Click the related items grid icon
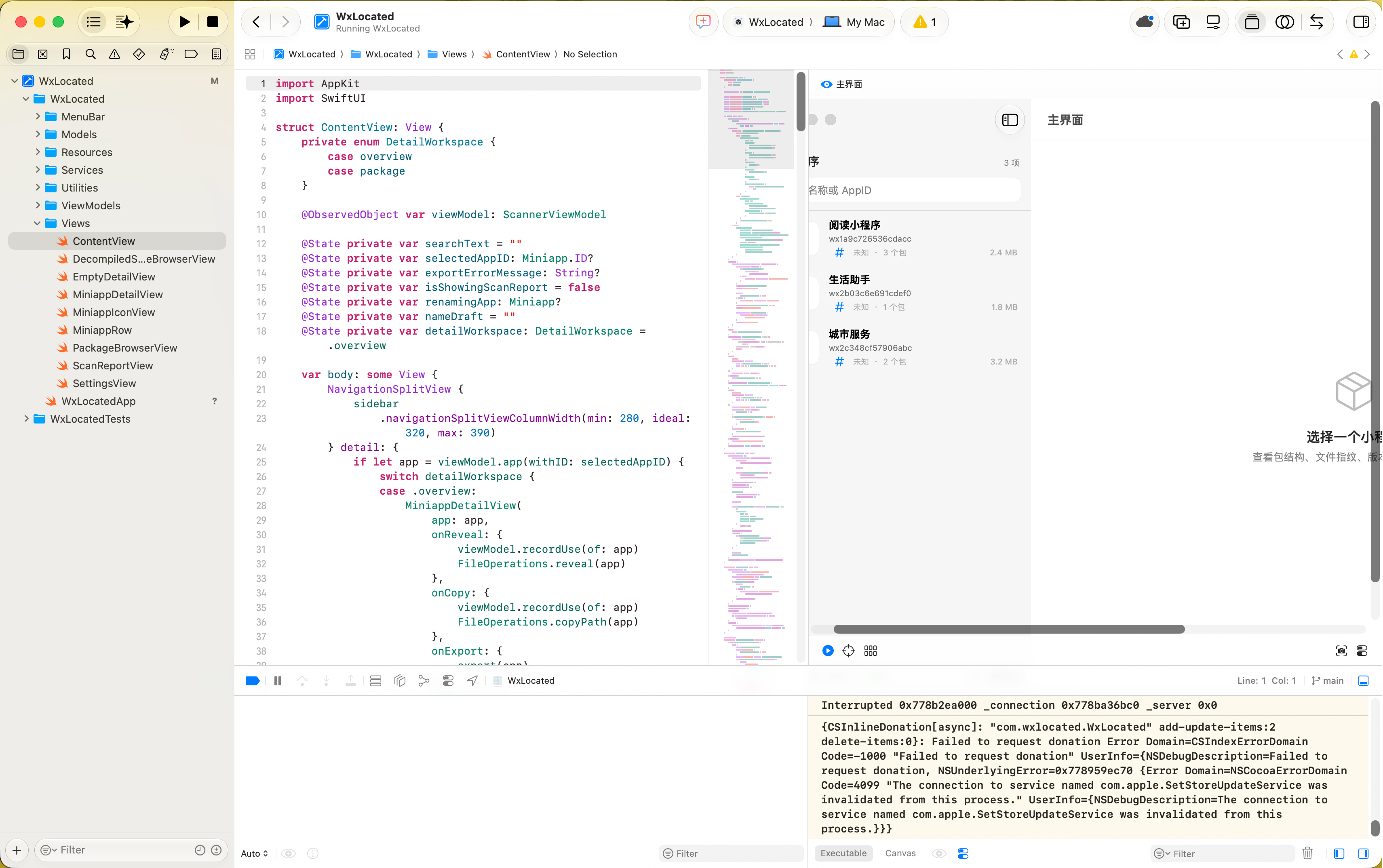 tap(250, 54)
